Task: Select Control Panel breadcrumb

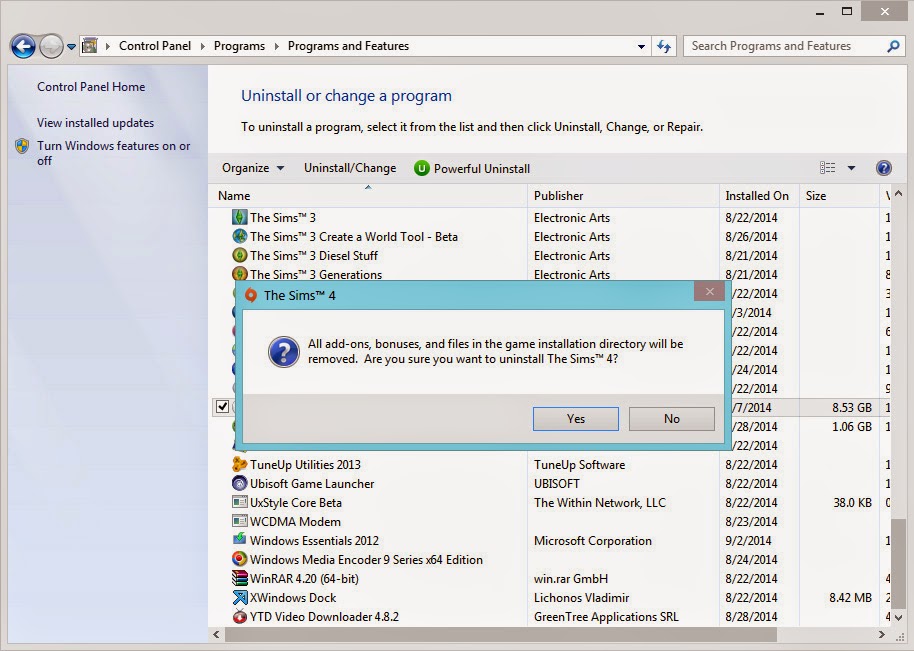Action: (154, 46)
